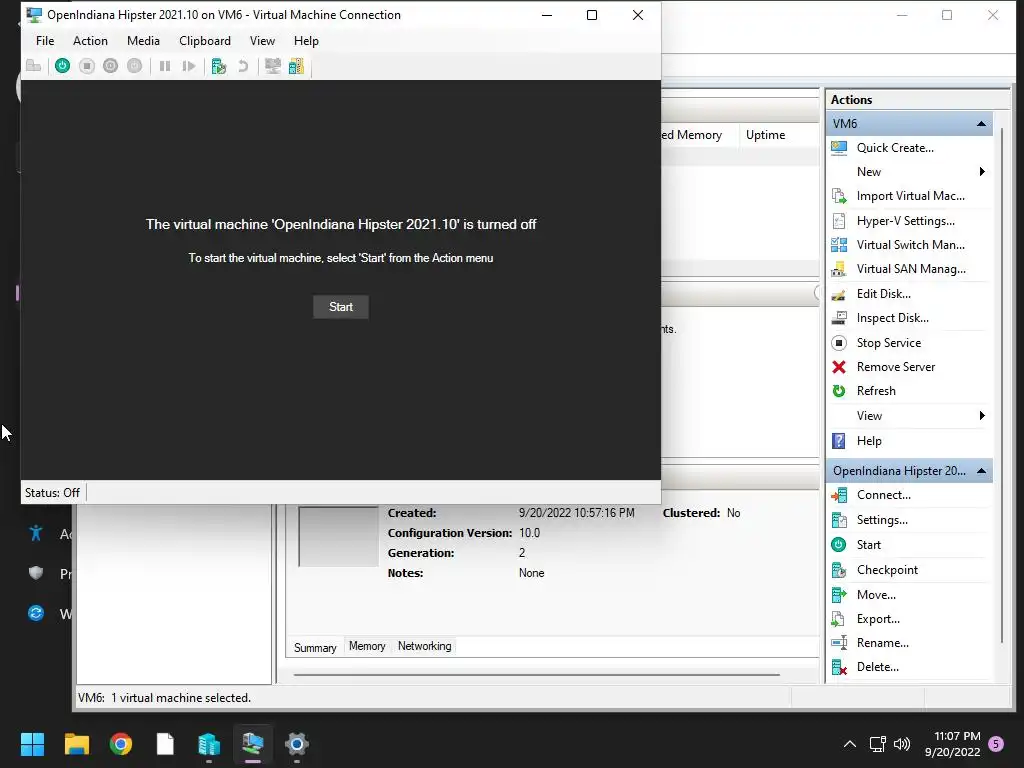The image size is (1024, 768).
Task: Open Google Chrome from taskbar
Action: tap(121, 744)
